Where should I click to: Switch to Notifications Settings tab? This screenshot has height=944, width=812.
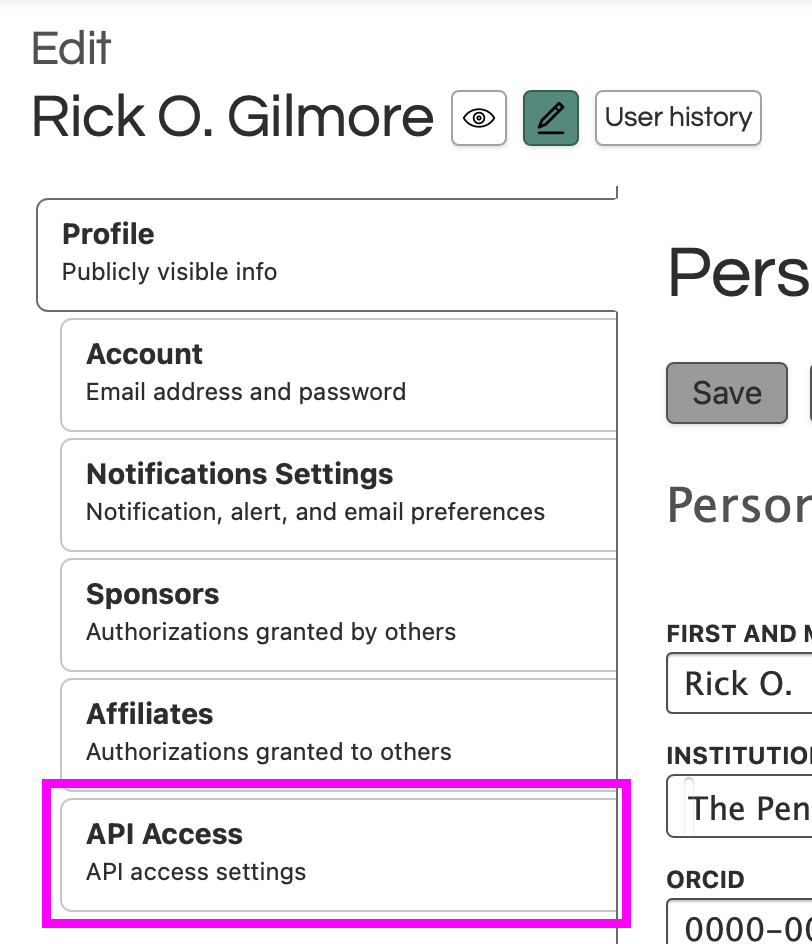(x=338, y=493)
